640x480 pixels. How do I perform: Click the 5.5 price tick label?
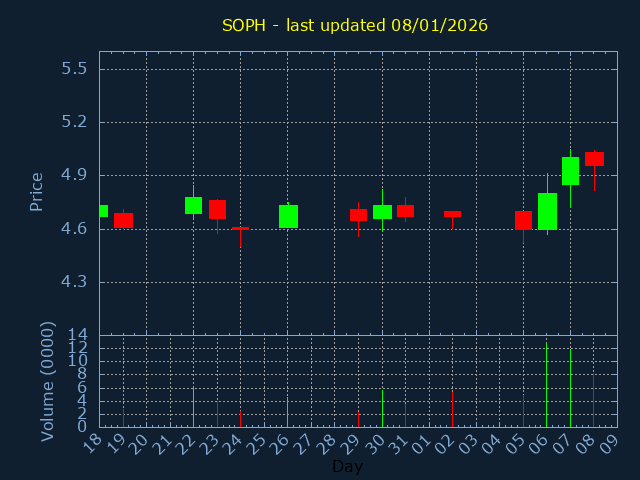coord(74,69)
